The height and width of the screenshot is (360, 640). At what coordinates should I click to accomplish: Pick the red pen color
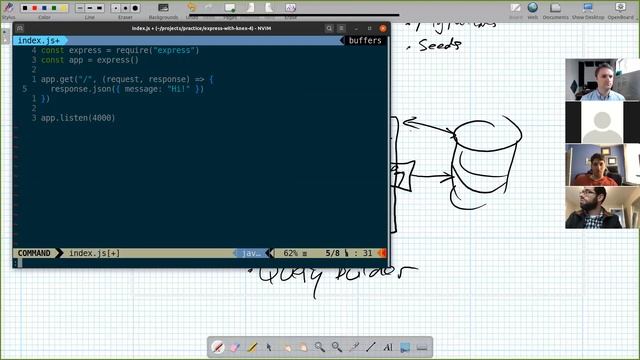[x=35, y=8]
